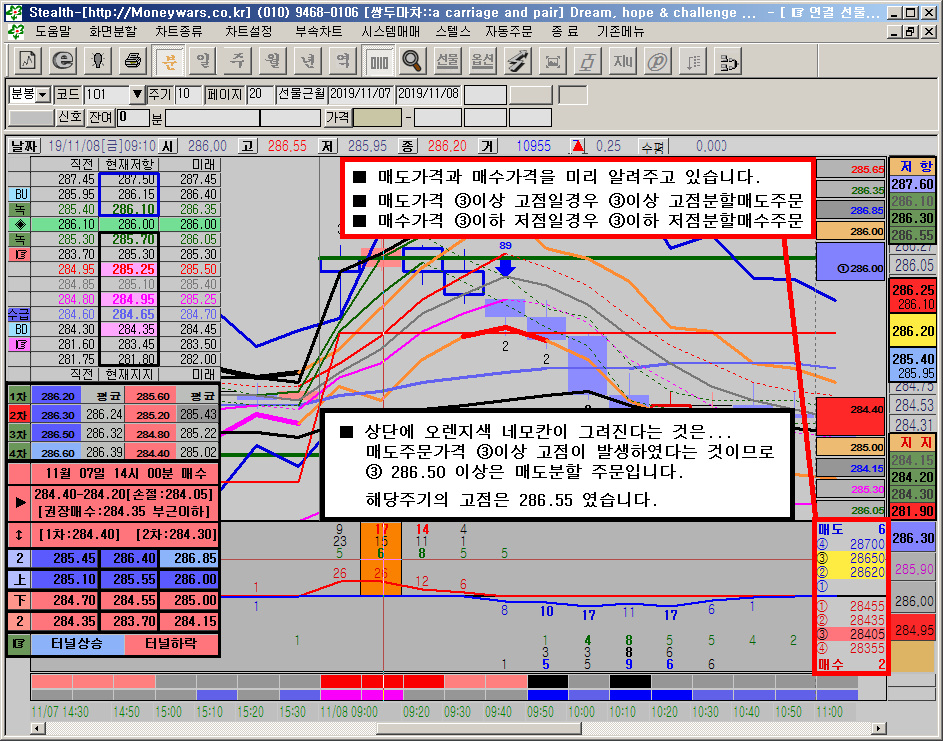The width and height of the screenshot is (943, 741).
Task: Click the 신호 signal button
Action: click(69, 117)
